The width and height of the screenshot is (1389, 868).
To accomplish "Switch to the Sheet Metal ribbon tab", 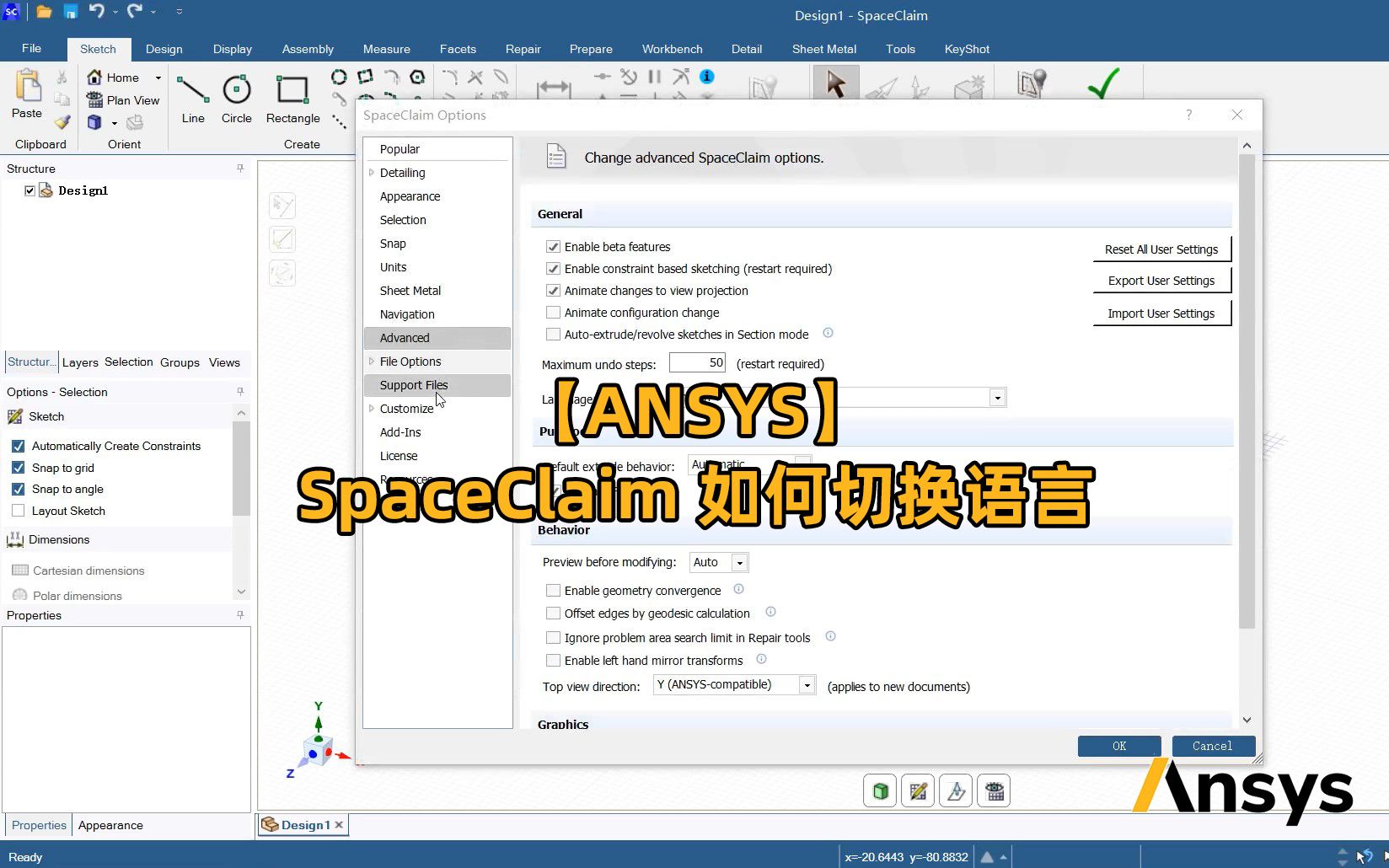I will pos(823,49).
